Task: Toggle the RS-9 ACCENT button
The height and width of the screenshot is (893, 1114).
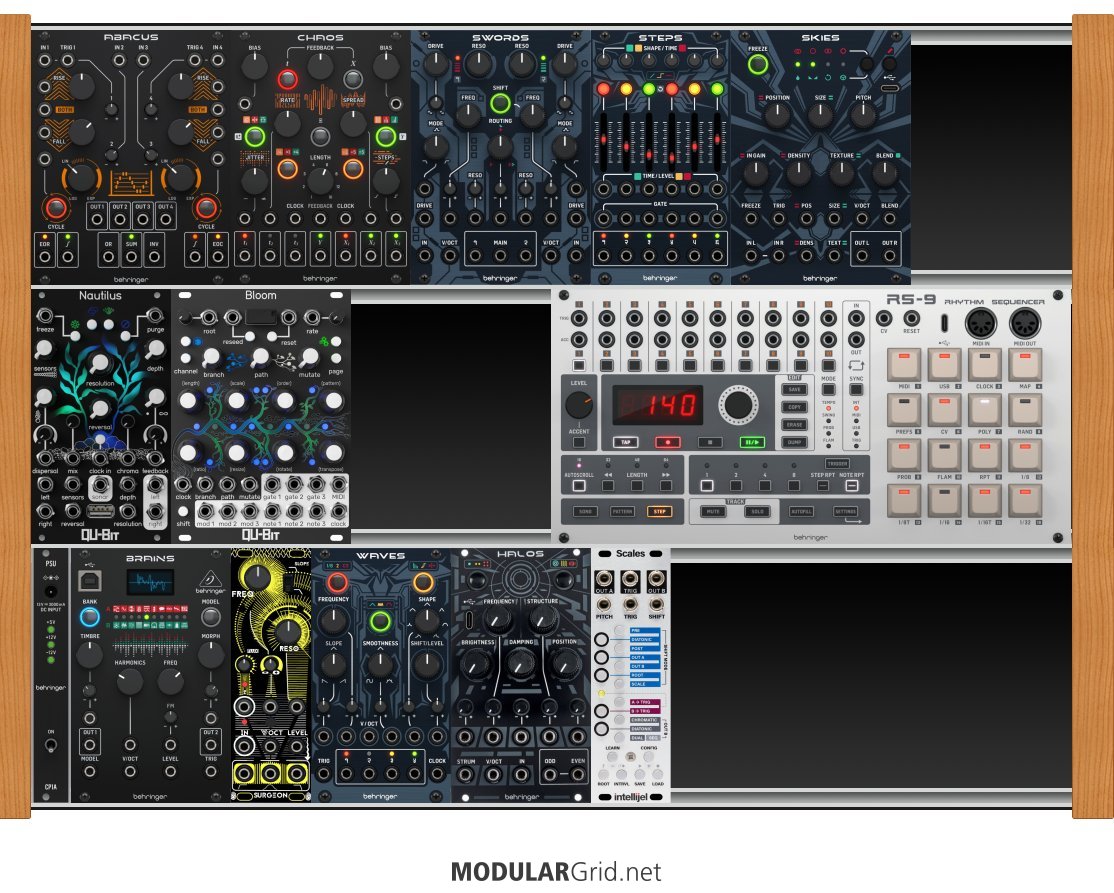Action: 579,443
